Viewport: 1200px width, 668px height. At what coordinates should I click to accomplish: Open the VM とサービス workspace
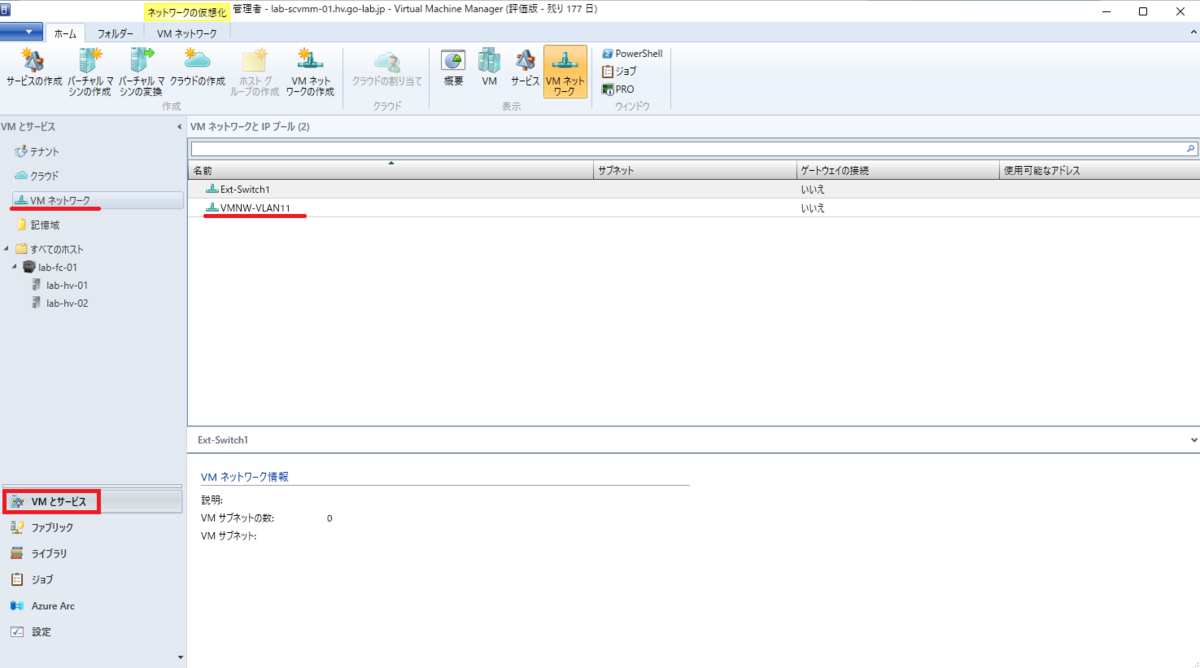[x=93, y=501]
